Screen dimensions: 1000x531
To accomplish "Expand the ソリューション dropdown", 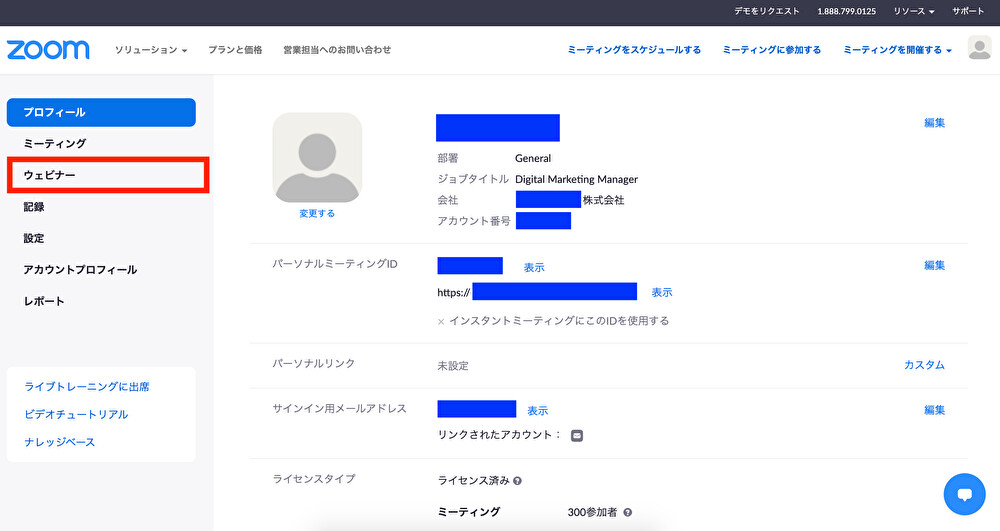I will pos(151,50).
